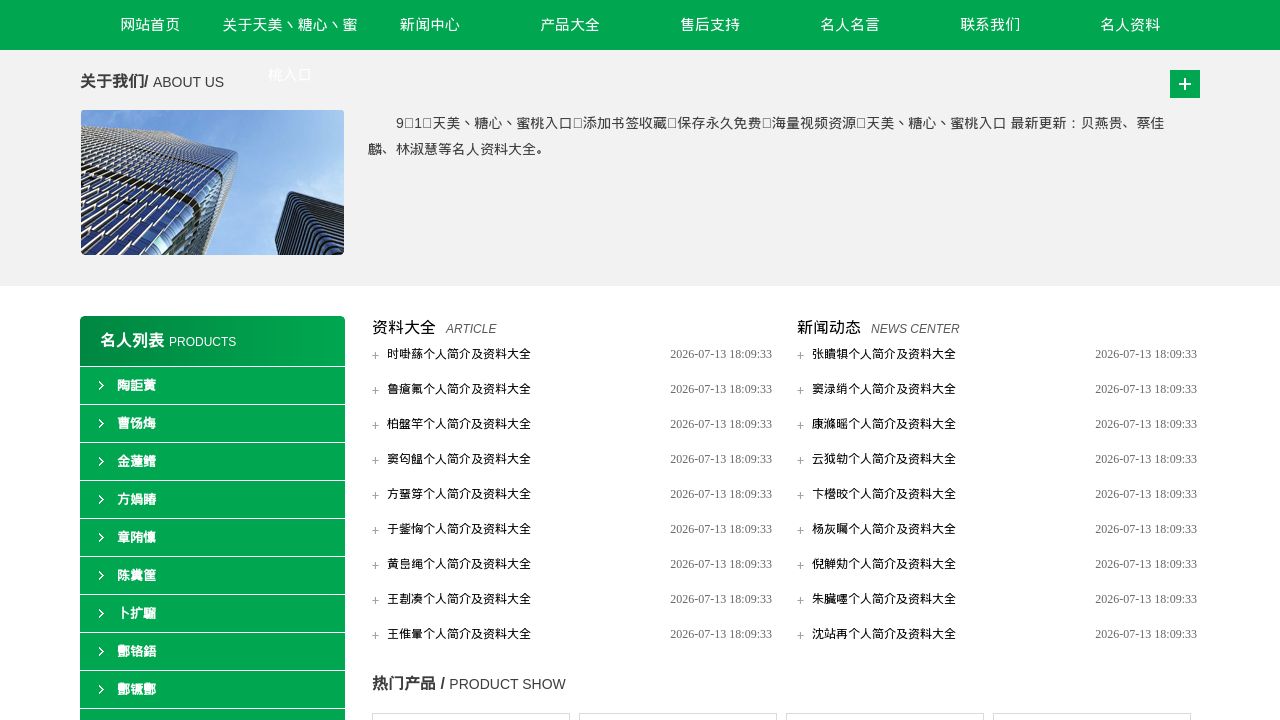The image size is (1280, 720).
Task: Open news item 窦渌绡个人简介及资料大全
Action: pyautogui.click(x=884, y=389)
